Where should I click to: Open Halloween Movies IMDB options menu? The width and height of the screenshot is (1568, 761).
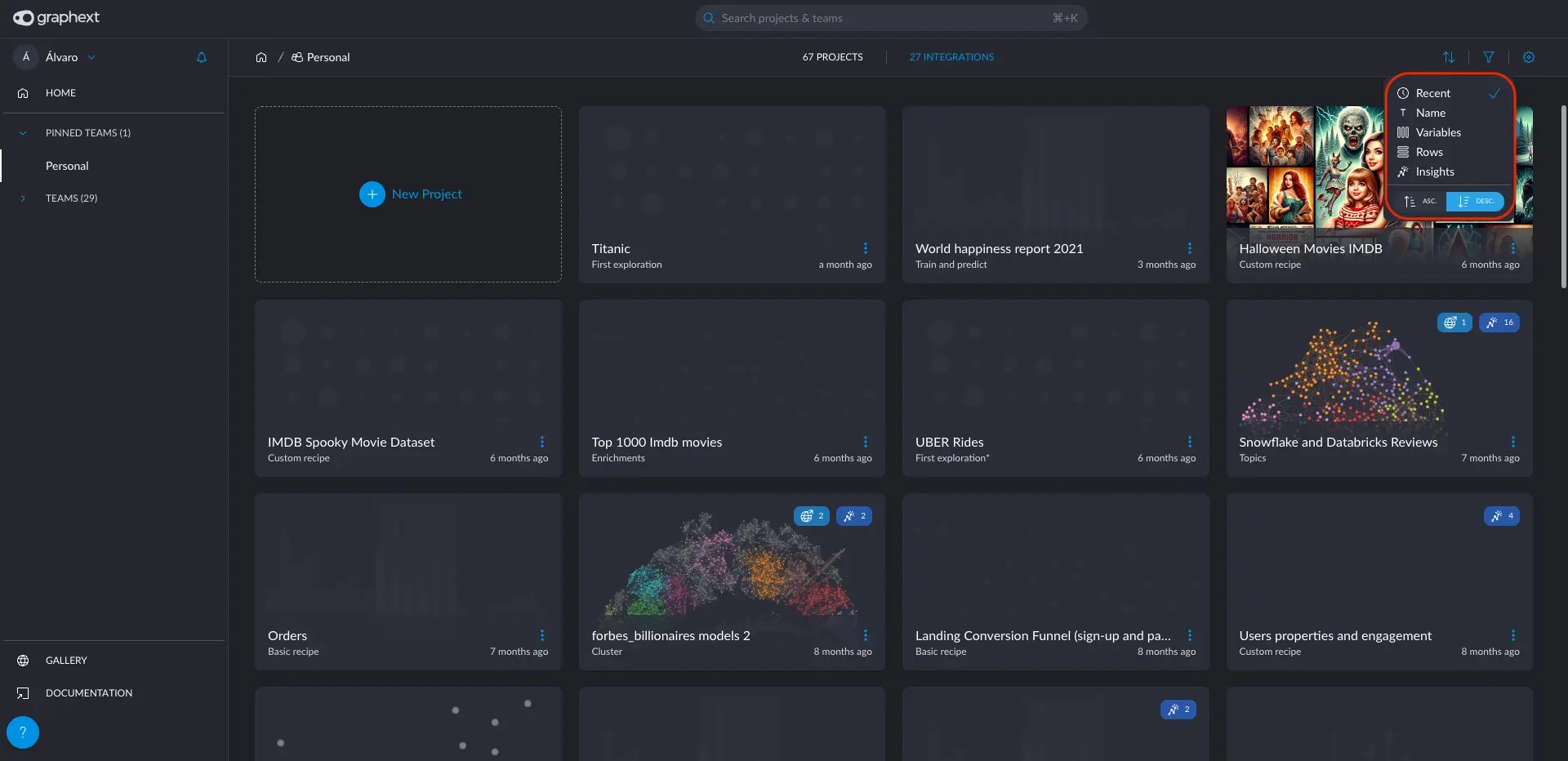tap(1513, 248)
